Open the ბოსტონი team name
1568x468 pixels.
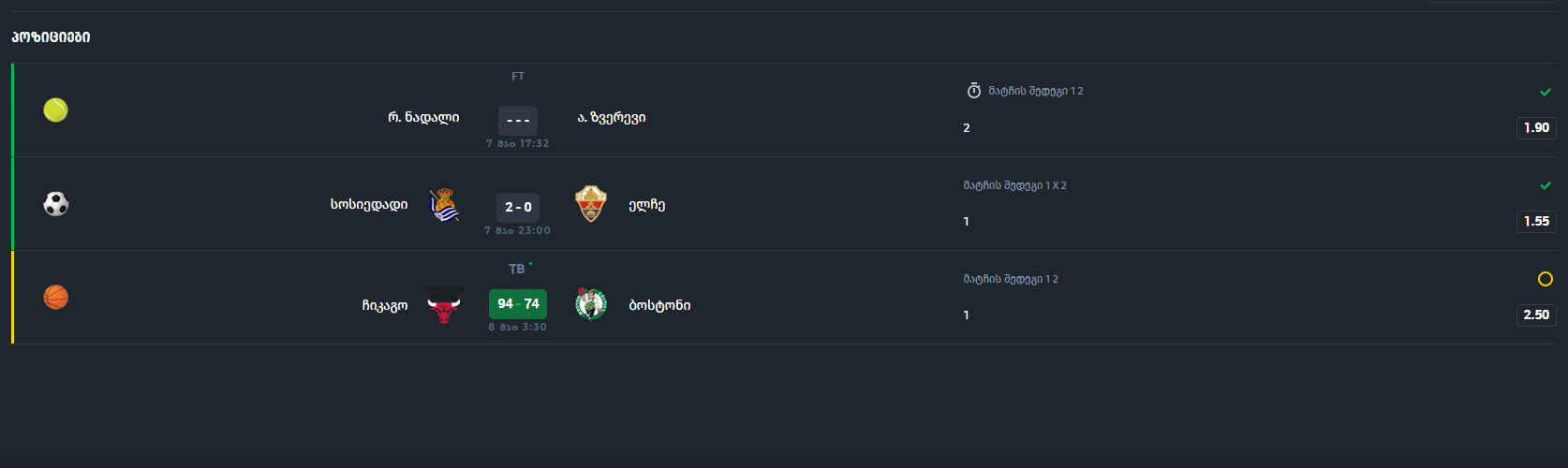click(x=659, y=305)
